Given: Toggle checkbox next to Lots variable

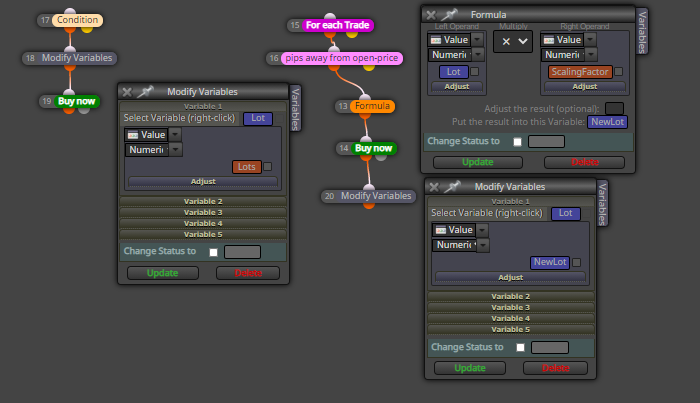Looking at the screenshot, I should click(x=267, y=166).
